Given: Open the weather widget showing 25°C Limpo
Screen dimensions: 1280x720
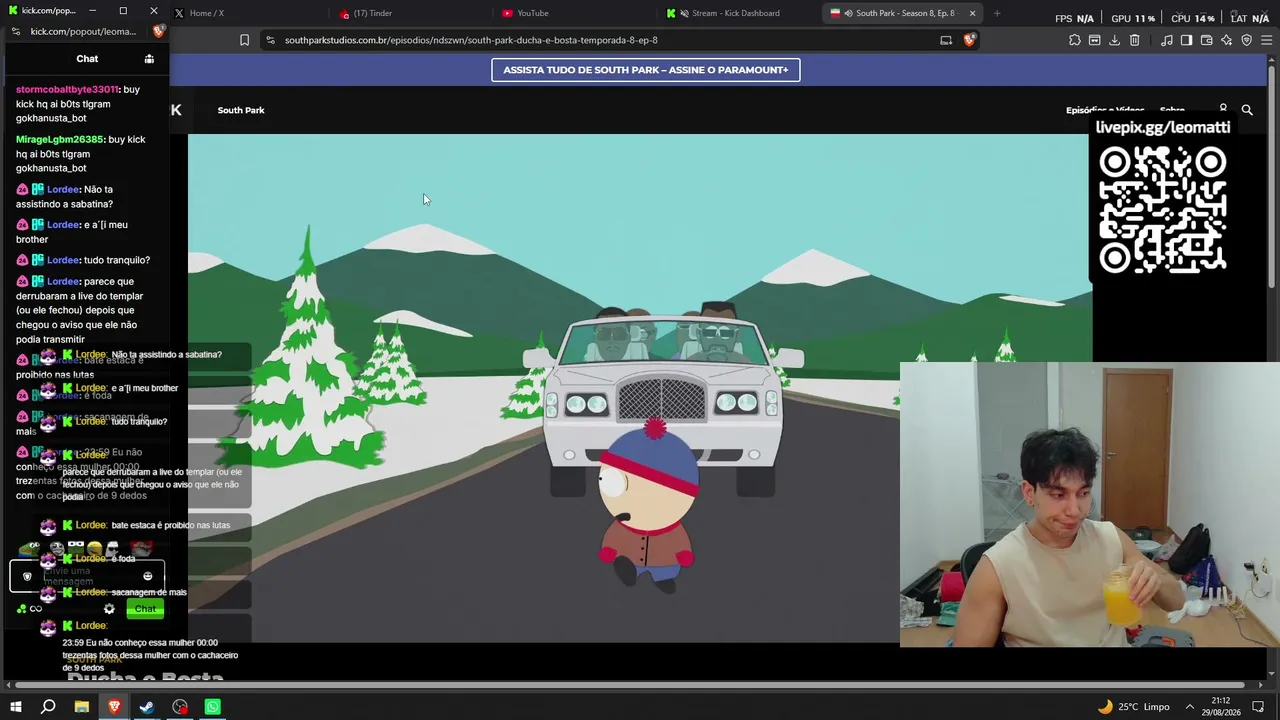Looking at the screenshot, I should pyautogui.click(x=1133, y=707).
